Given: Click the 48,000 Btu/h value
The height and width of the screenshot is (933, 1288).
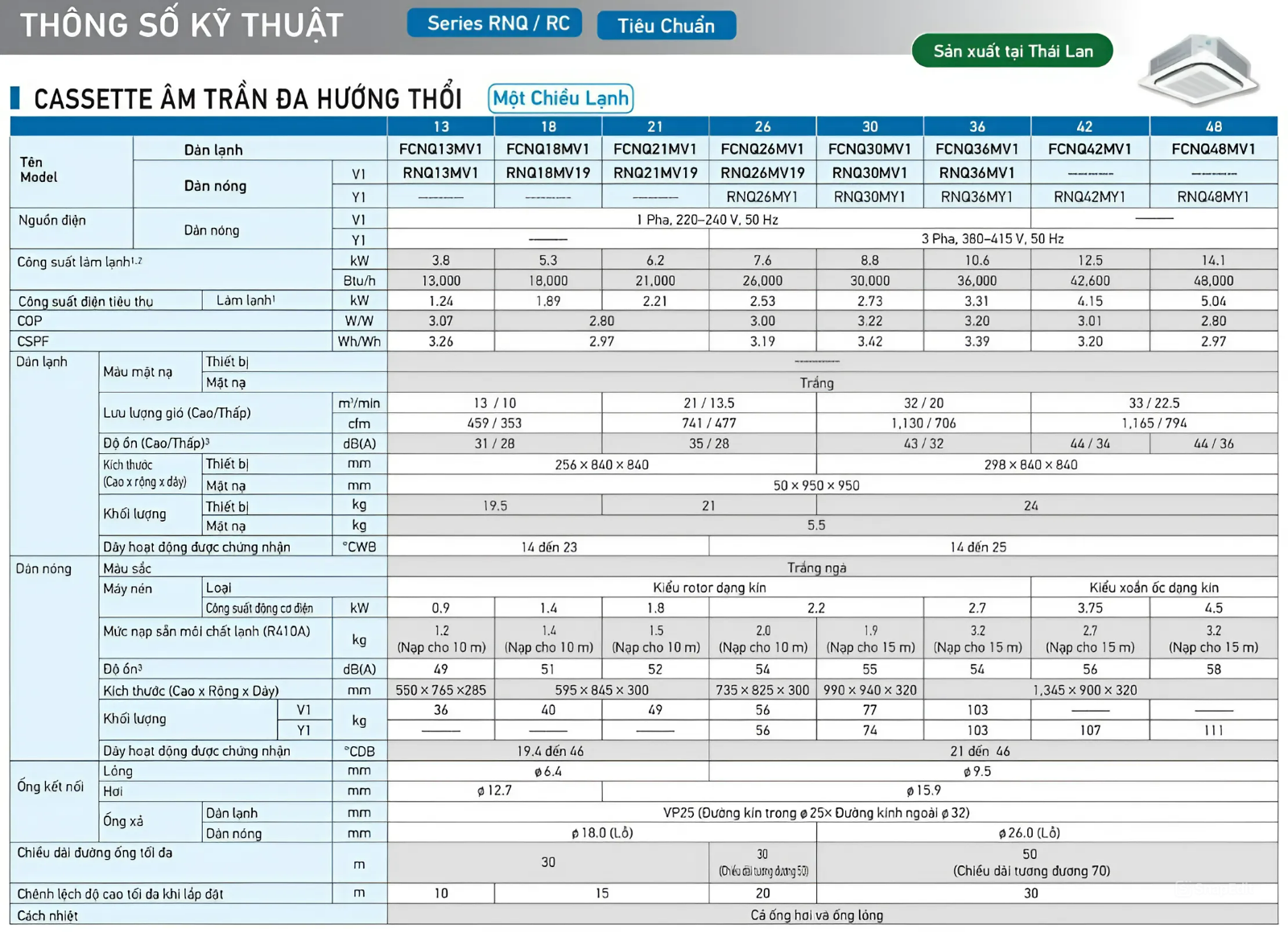Looking at the screenshot, I should click(x=1214, y=281).
